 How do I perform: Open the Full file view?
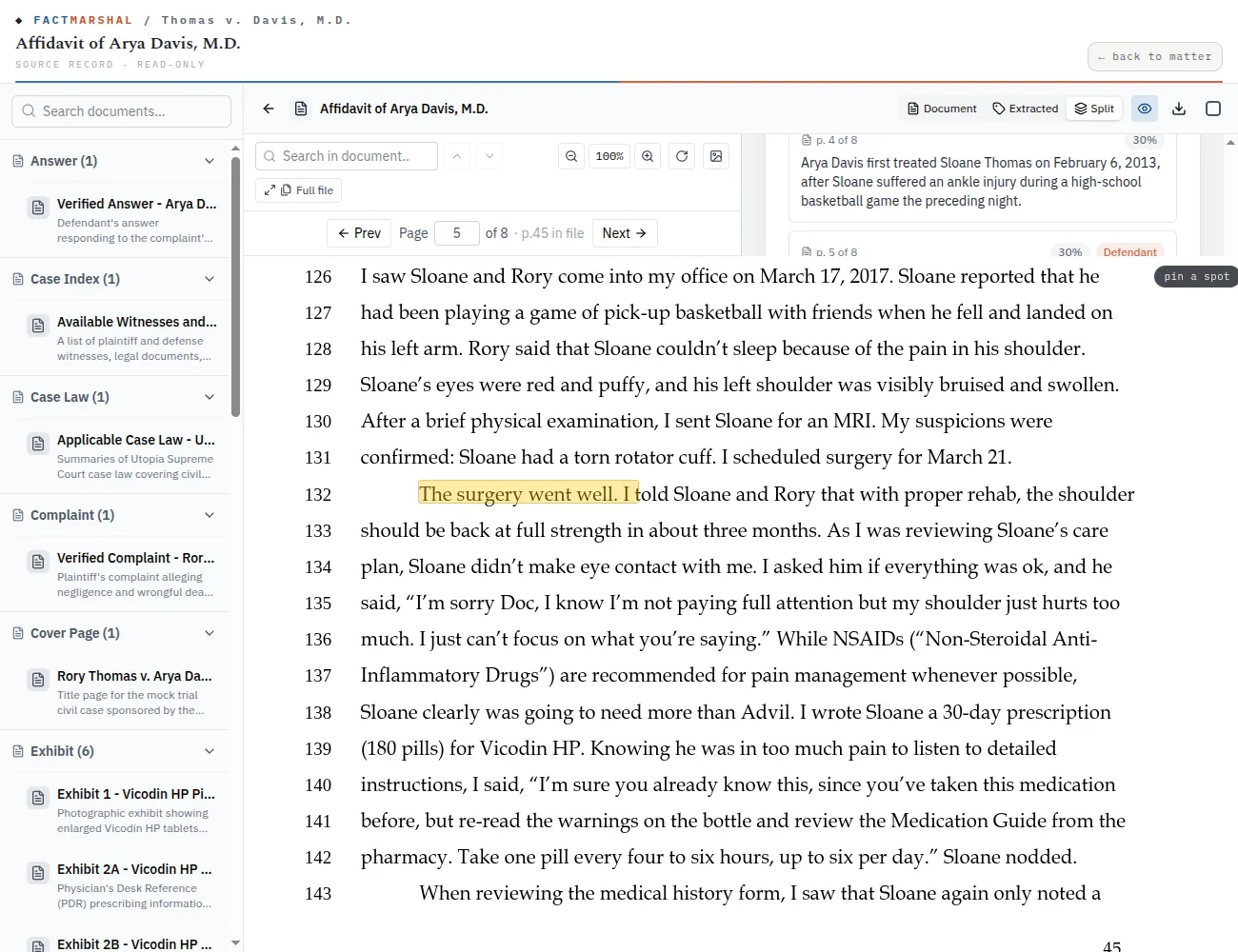point(298,190)
